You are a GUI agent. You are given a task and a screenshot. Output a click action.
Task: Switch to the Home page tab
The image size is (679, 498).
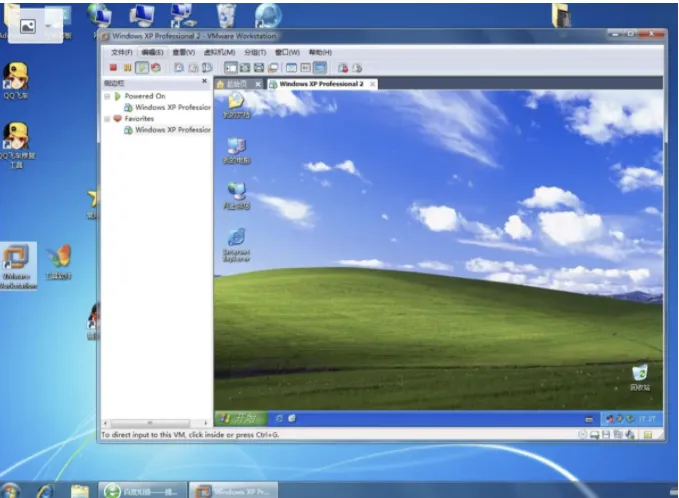[x=235, y=84]
